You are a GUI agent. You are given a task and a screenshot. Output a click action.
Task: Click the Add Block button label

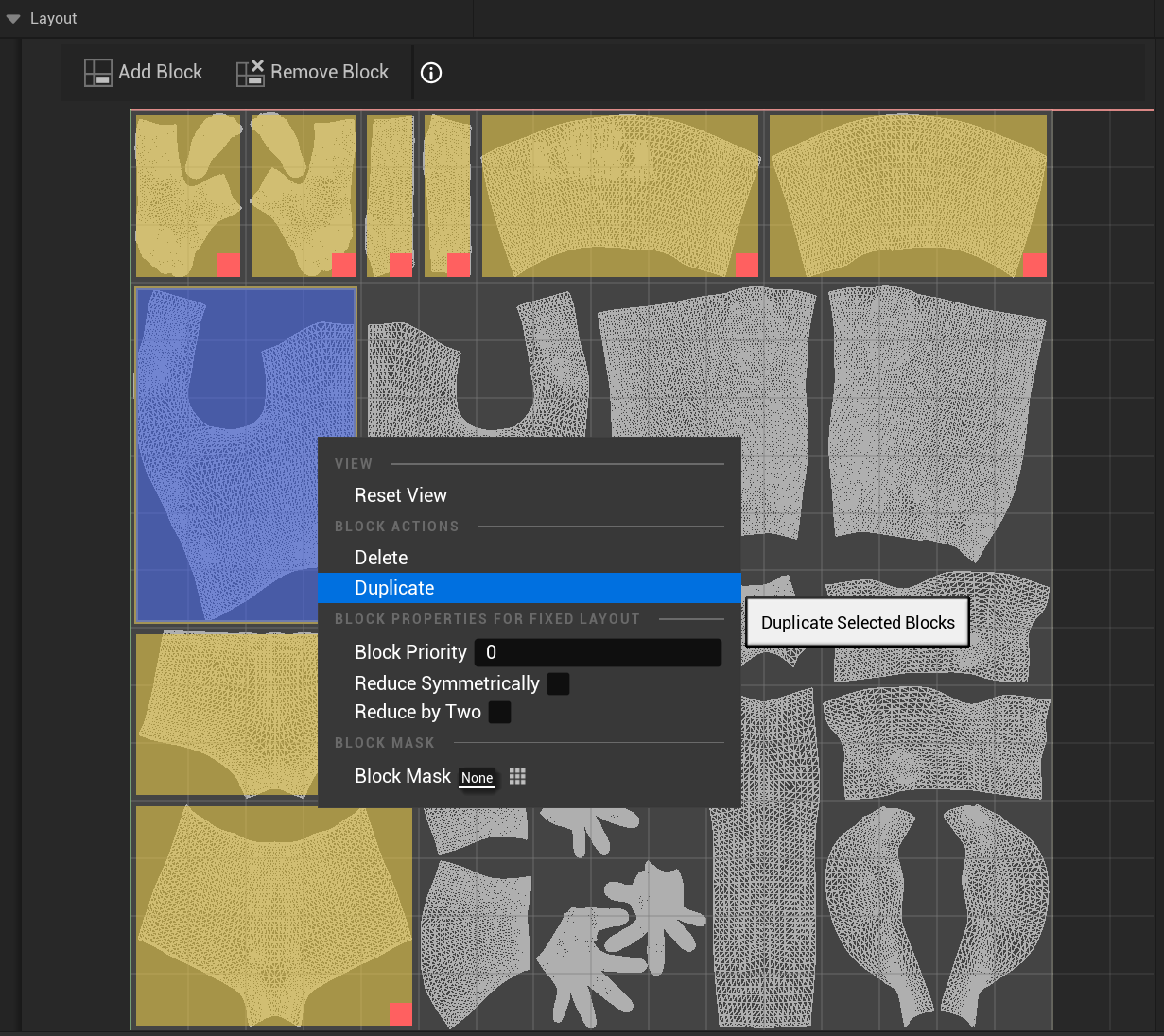(160, 72)
